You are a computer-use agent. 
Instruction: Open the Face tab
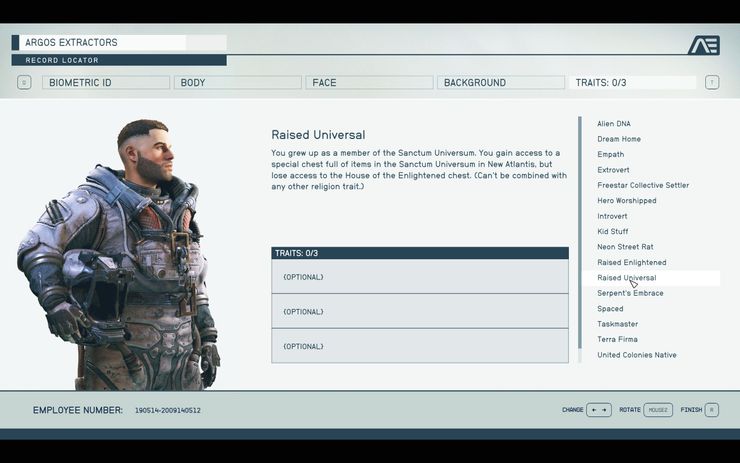coord(369,83)
